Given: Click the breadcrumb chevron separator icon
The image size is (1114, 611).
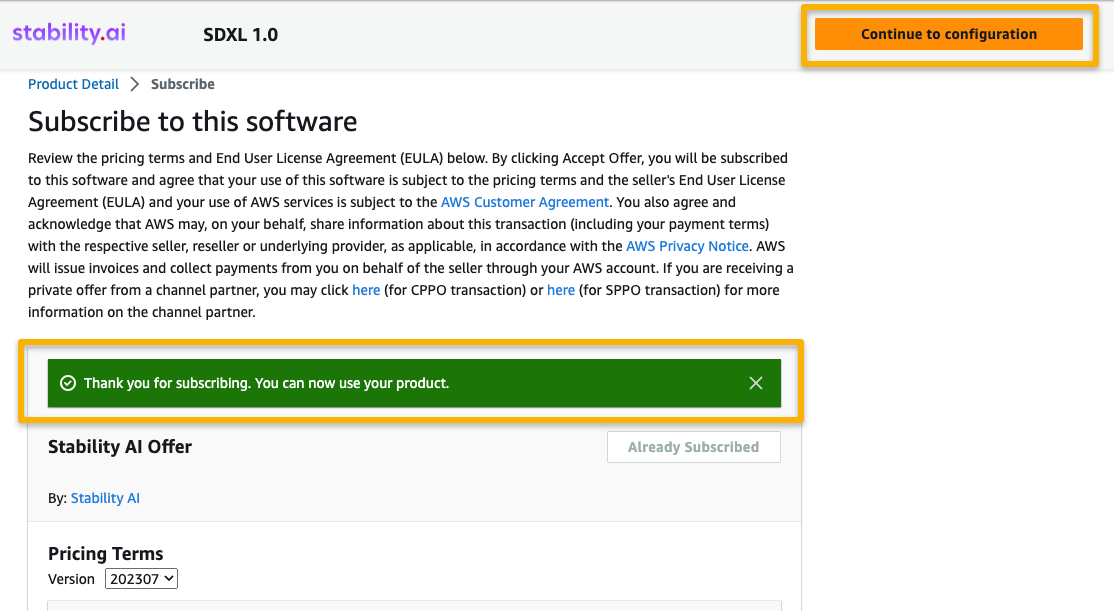Looking at the screenshot, I should [x=135, y=84].
